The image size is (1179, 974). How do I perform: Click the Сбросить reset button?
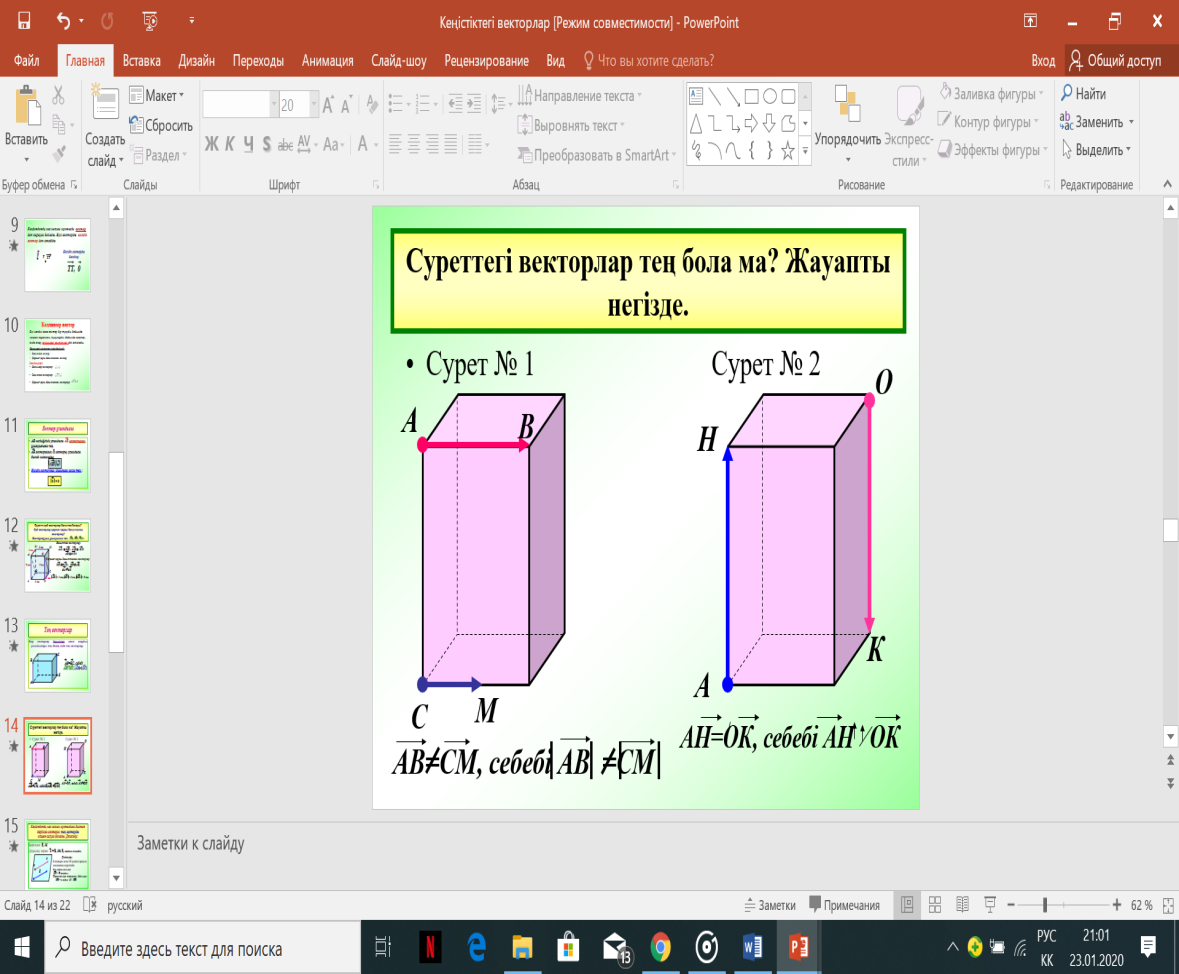[160, 126]
